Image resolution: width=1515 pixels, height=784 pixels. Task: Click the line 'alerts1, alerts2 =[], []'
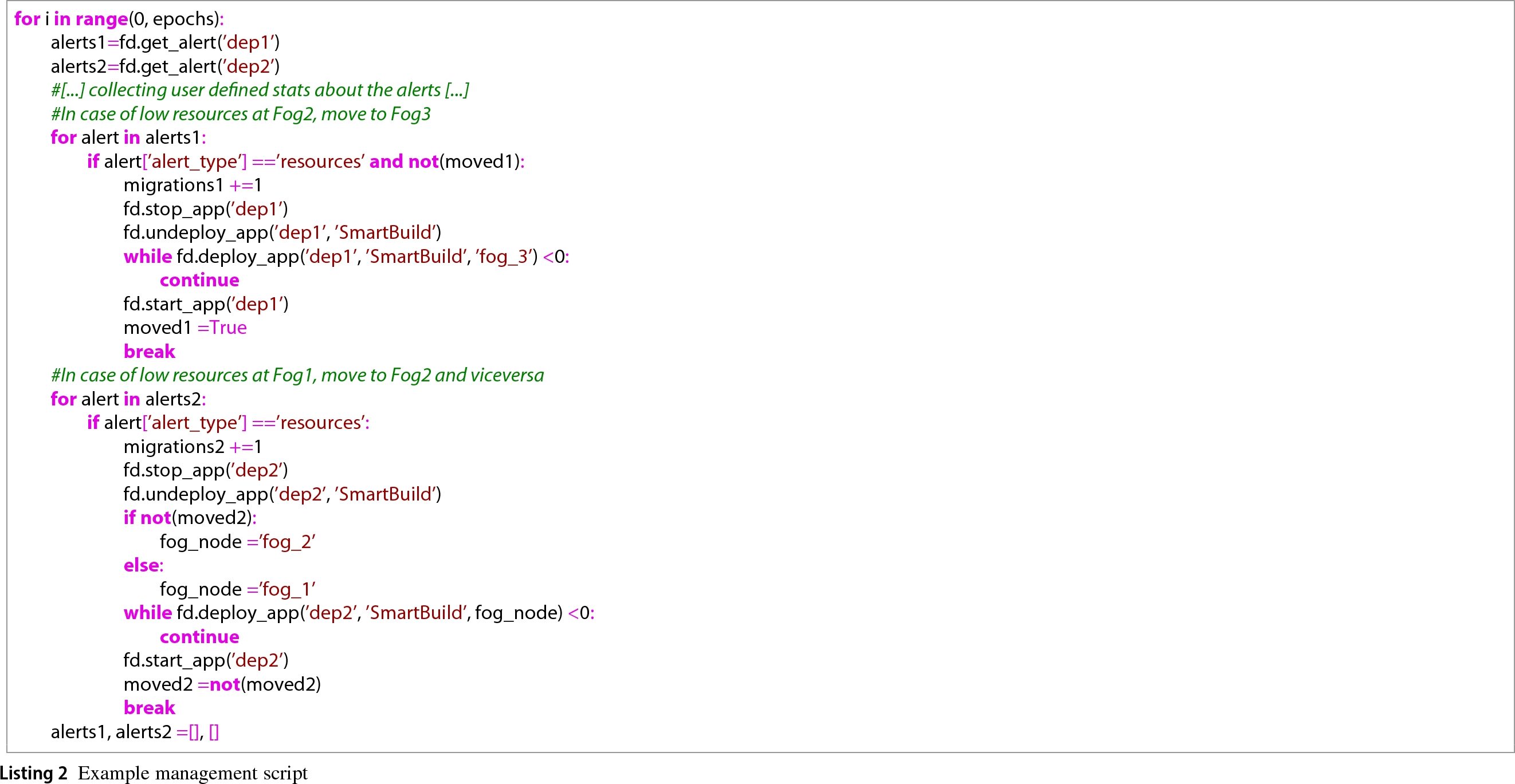135,732
